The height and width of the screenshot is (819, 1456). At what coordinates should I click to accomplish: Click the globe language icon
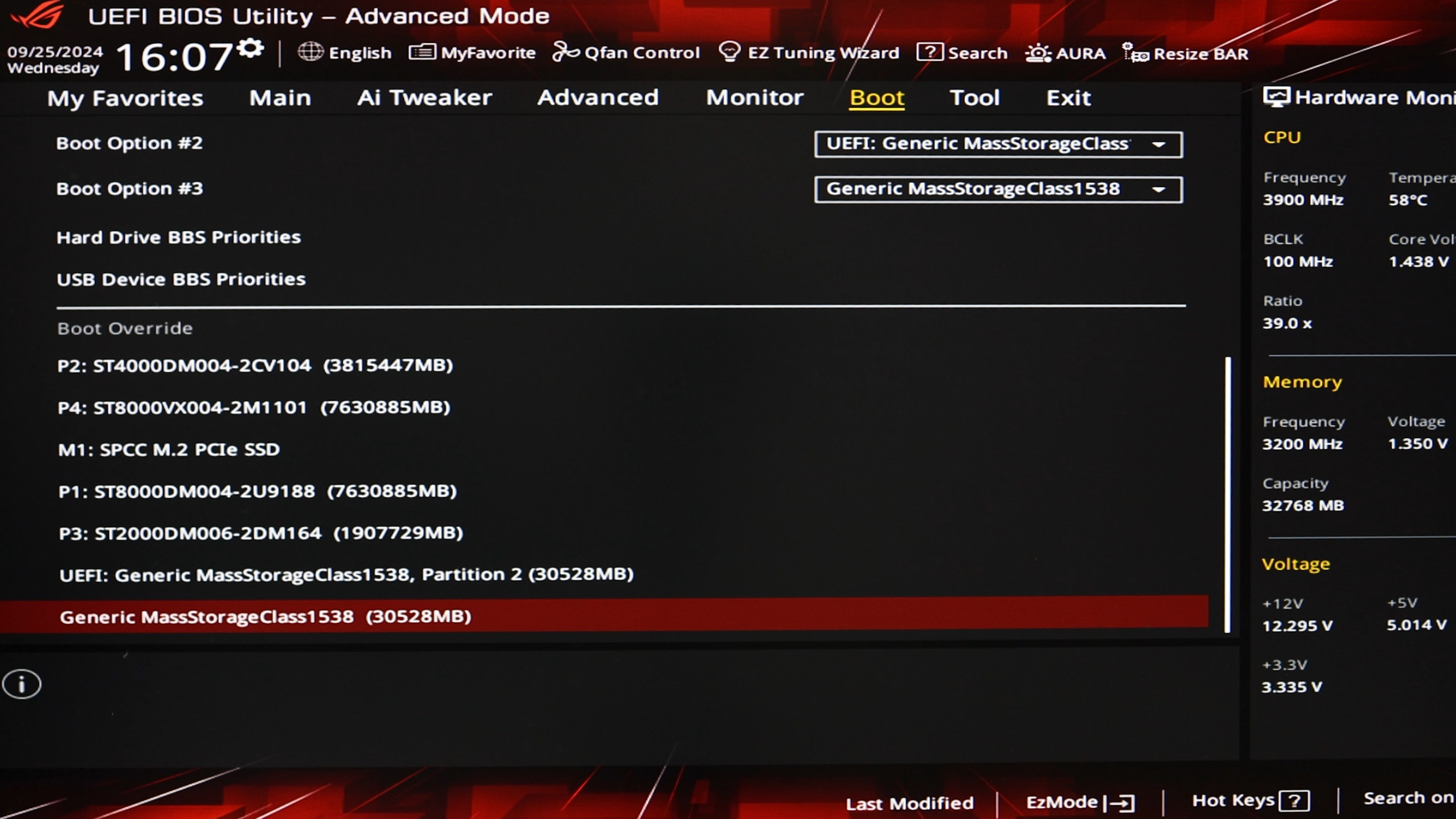(310, 52)
